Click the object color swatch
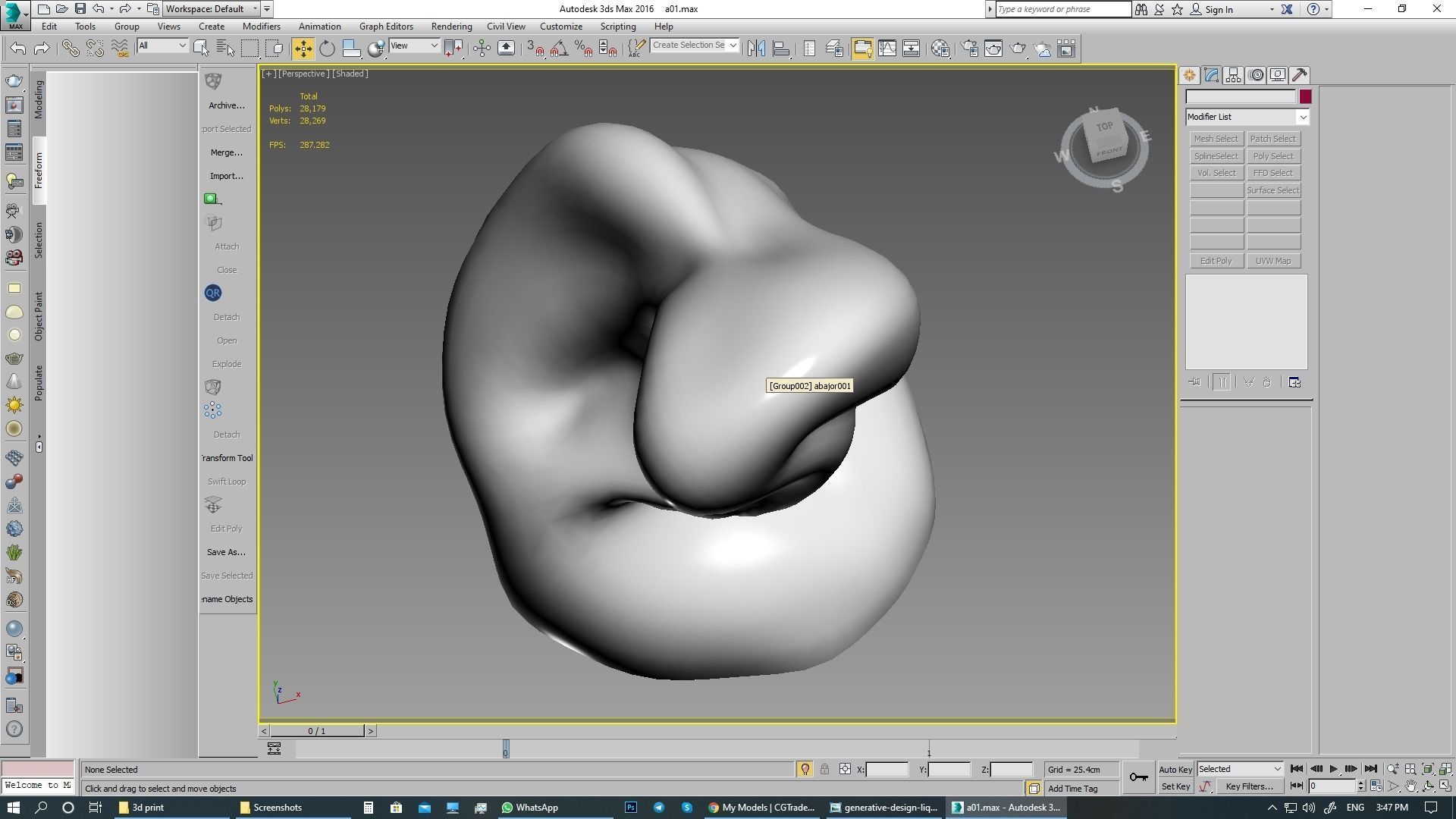Screen dimensions: 1456x819 pyautogui.click(x=1305, y=97)
